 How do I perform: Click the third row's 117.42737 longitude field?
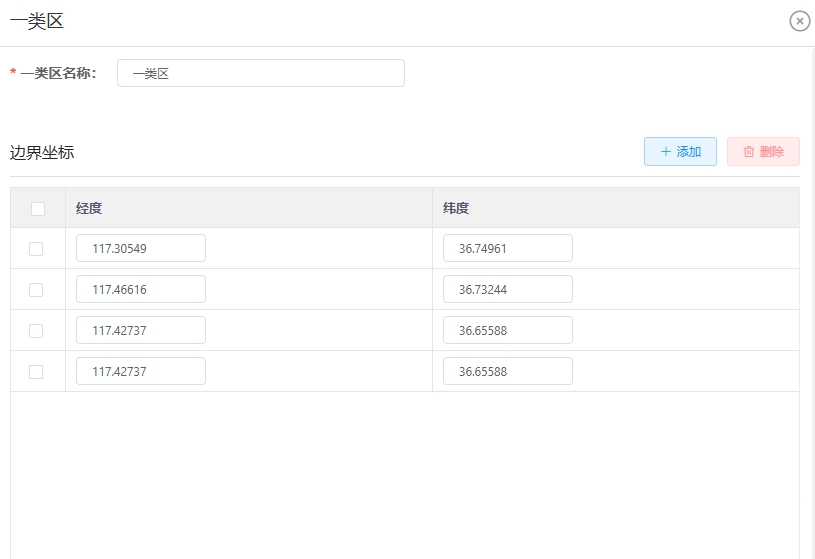coord(141,330)
